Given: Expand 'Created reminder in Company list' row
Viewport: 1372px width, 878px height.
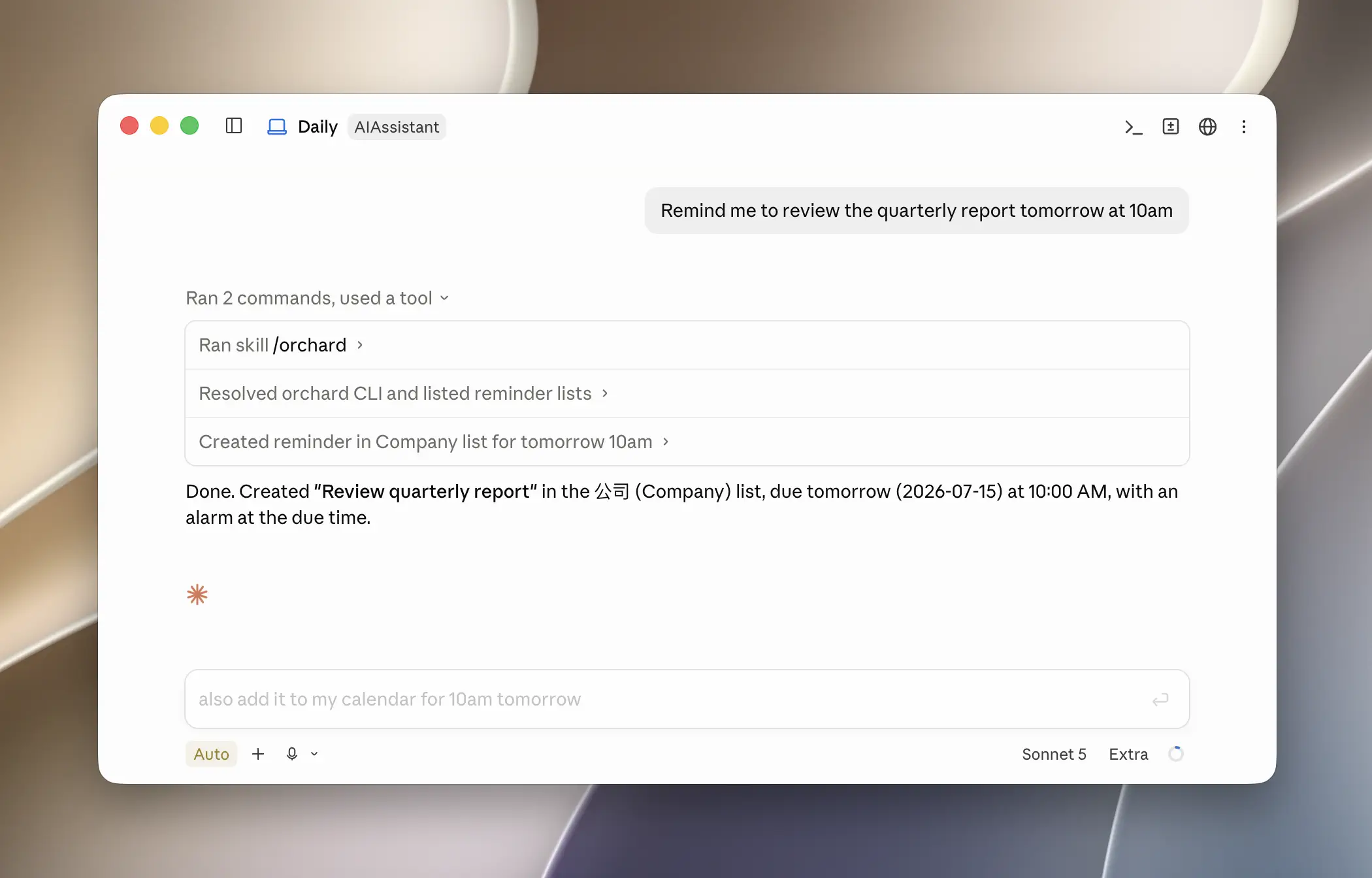Looking at the screenshot, I should (687, 442).
